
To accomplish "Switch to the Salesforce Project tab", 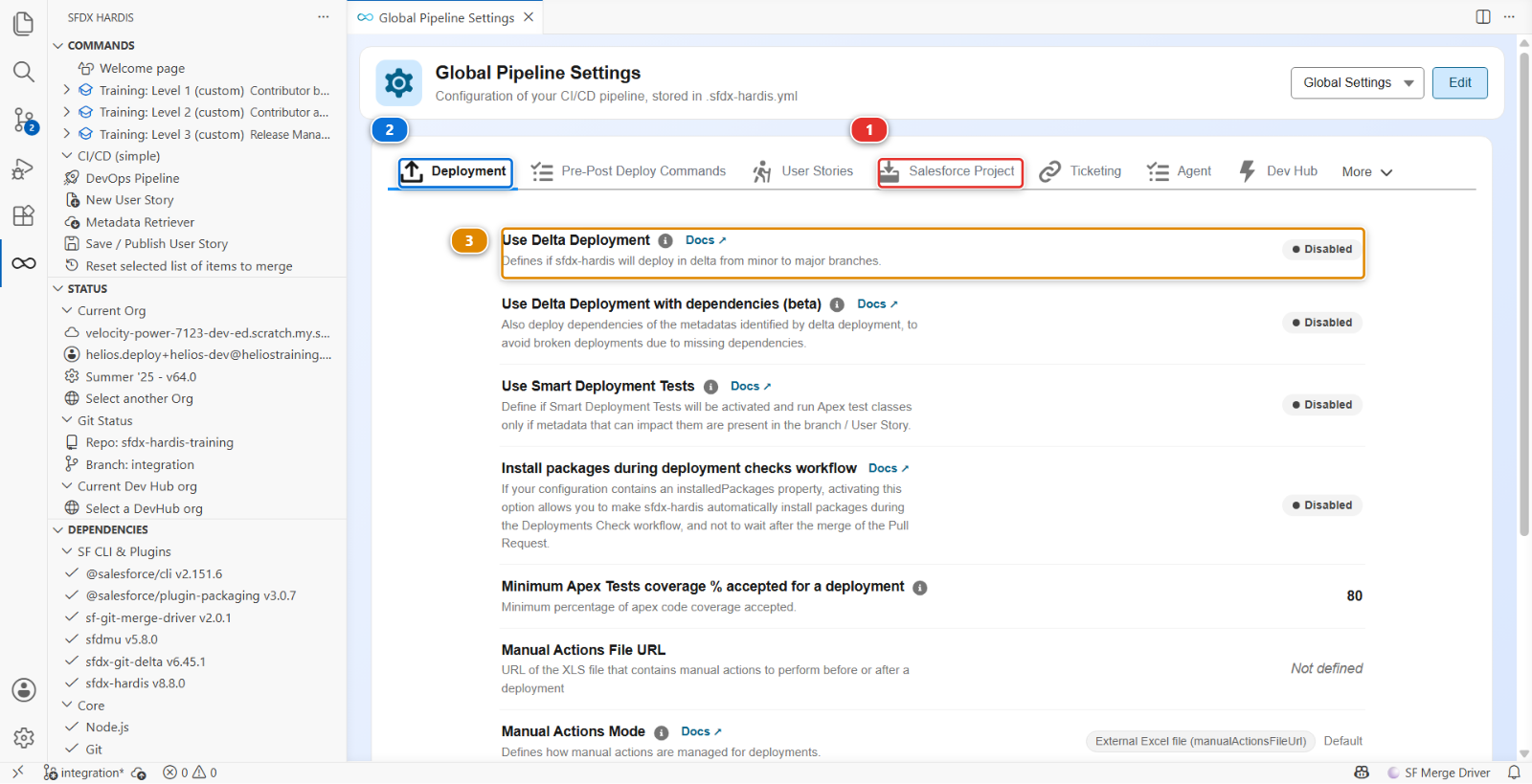I will pos(950,172).
